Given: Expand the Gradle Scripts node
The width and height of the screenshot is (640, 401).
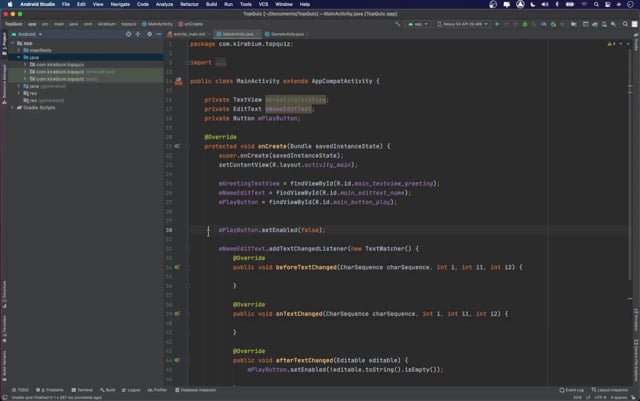Looking at the screenshot, I should click(13, 108).
